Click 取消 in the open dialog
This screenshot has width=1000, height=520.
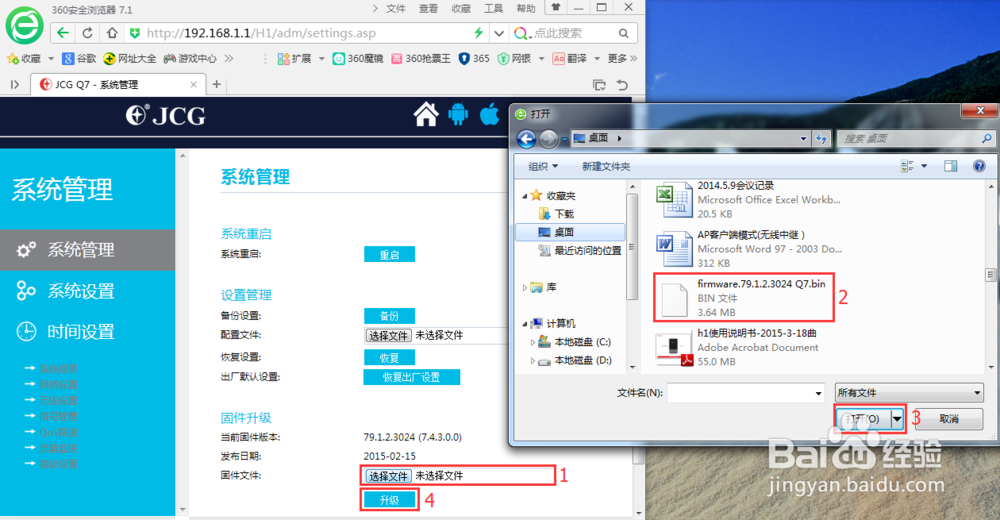pyautogui.click(x=948, y=419)
